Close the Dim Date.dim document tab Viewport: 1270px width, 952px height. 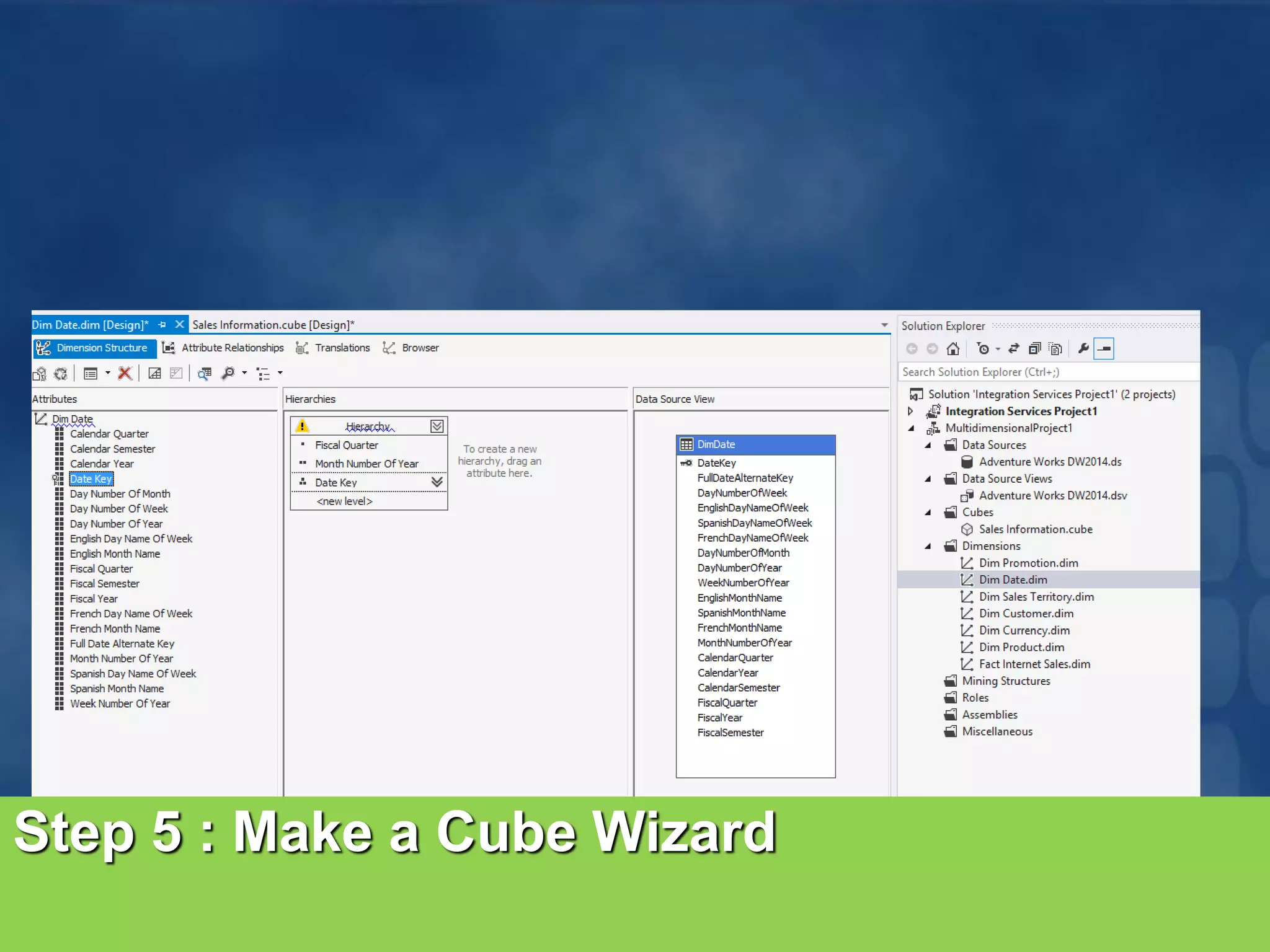pyautogui.click(x=179, y=324)
